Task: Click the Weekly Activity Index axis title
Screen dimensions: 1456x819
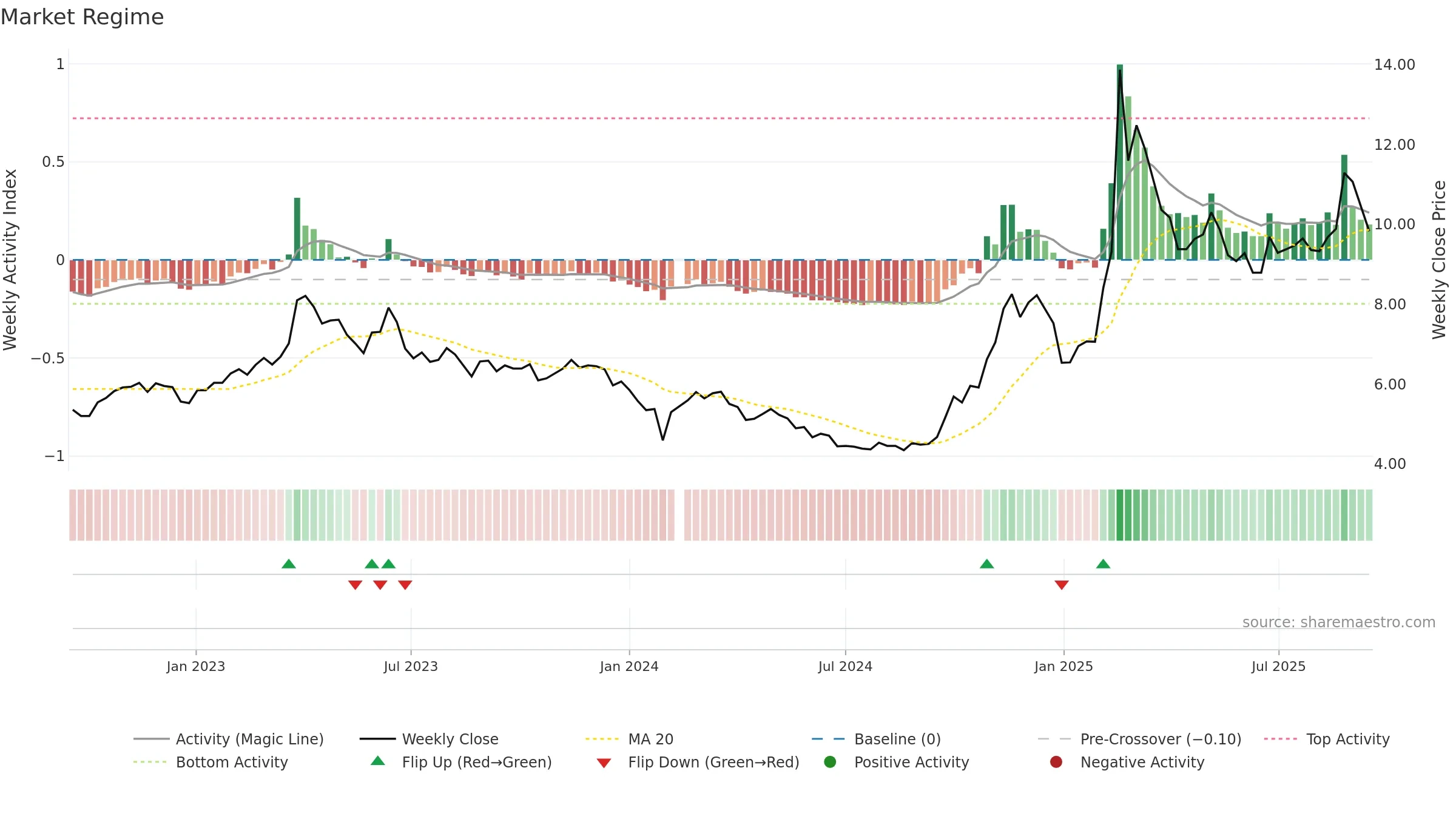Action: click(x=10, y=260)
